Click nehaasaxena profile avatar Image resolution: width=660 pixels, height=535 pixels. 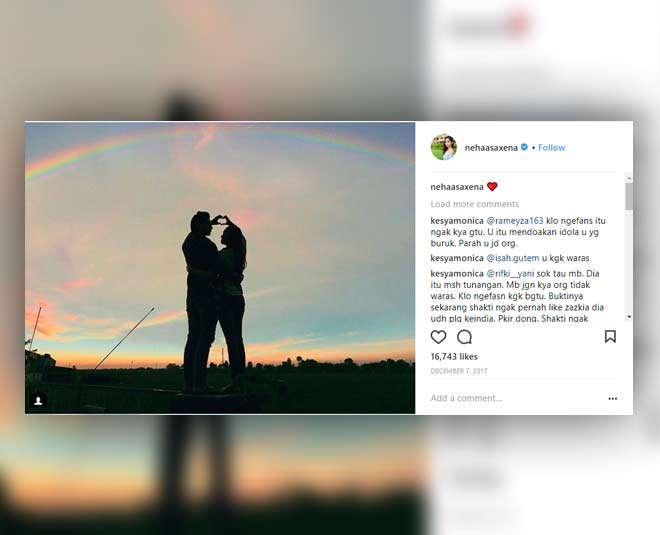click(x=444, y=147)
